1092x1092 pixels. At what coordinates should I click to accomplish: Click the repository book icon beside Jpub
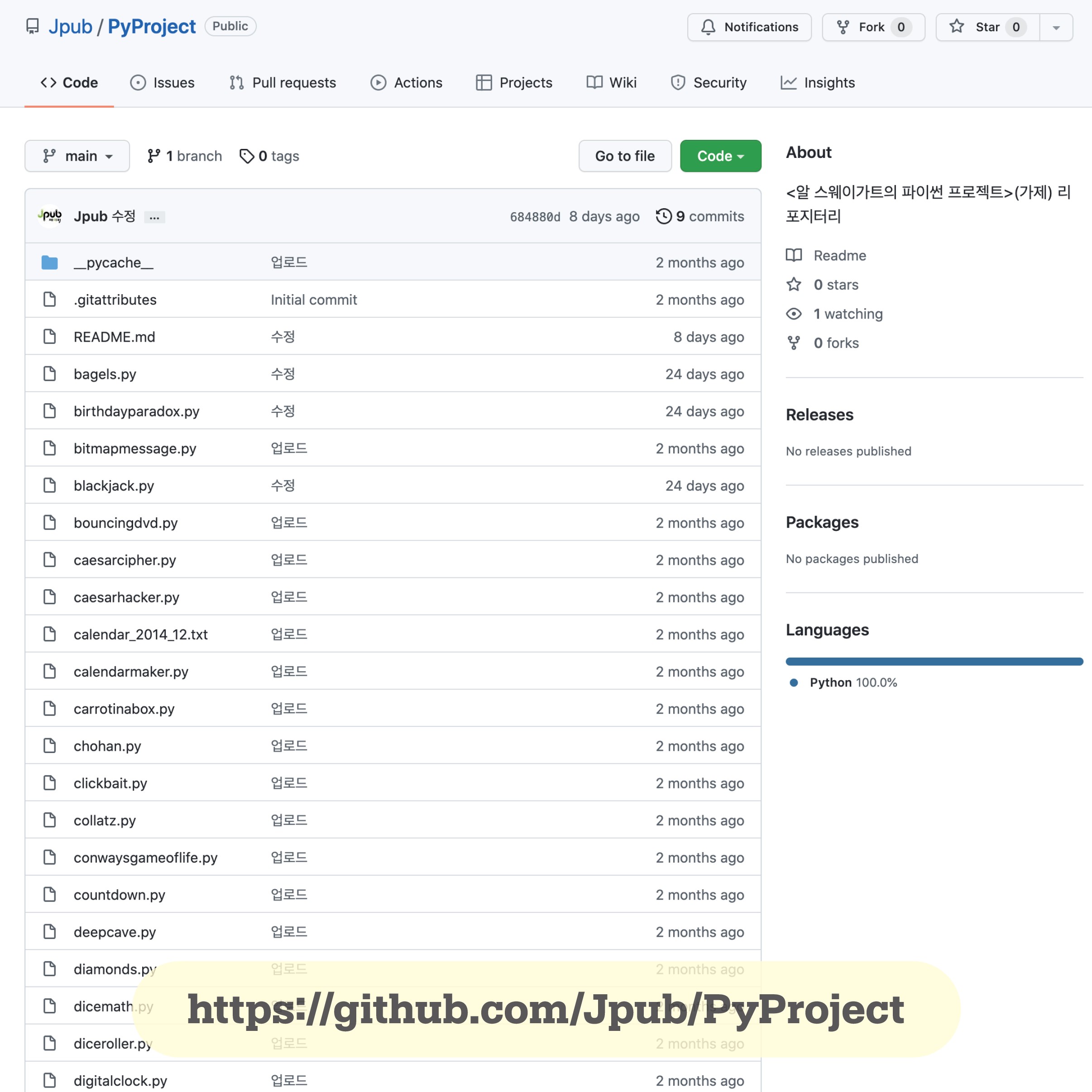(x=33, y=27)
